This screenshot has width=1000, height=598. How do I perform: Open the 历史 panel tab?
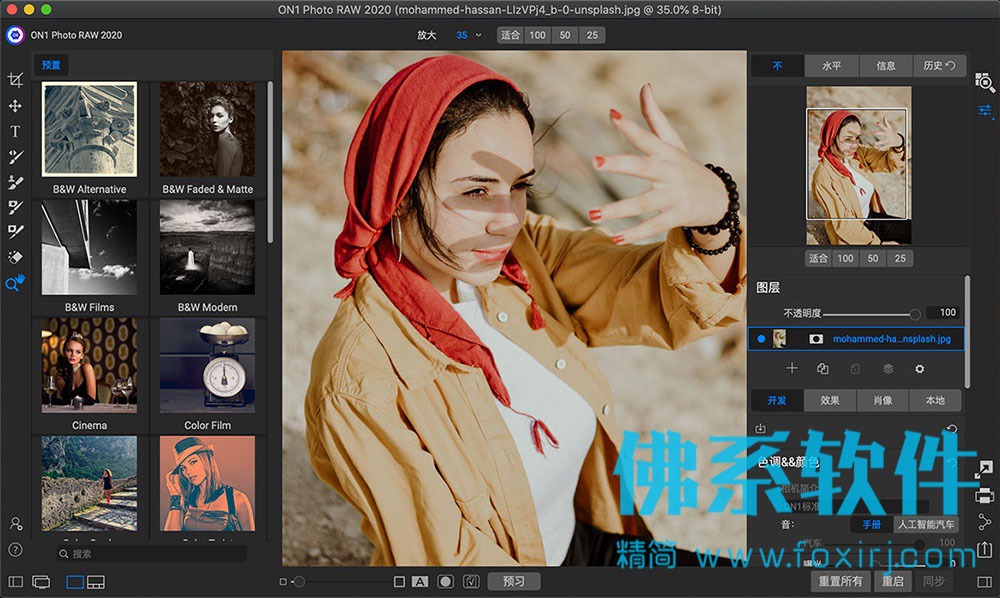939,66
